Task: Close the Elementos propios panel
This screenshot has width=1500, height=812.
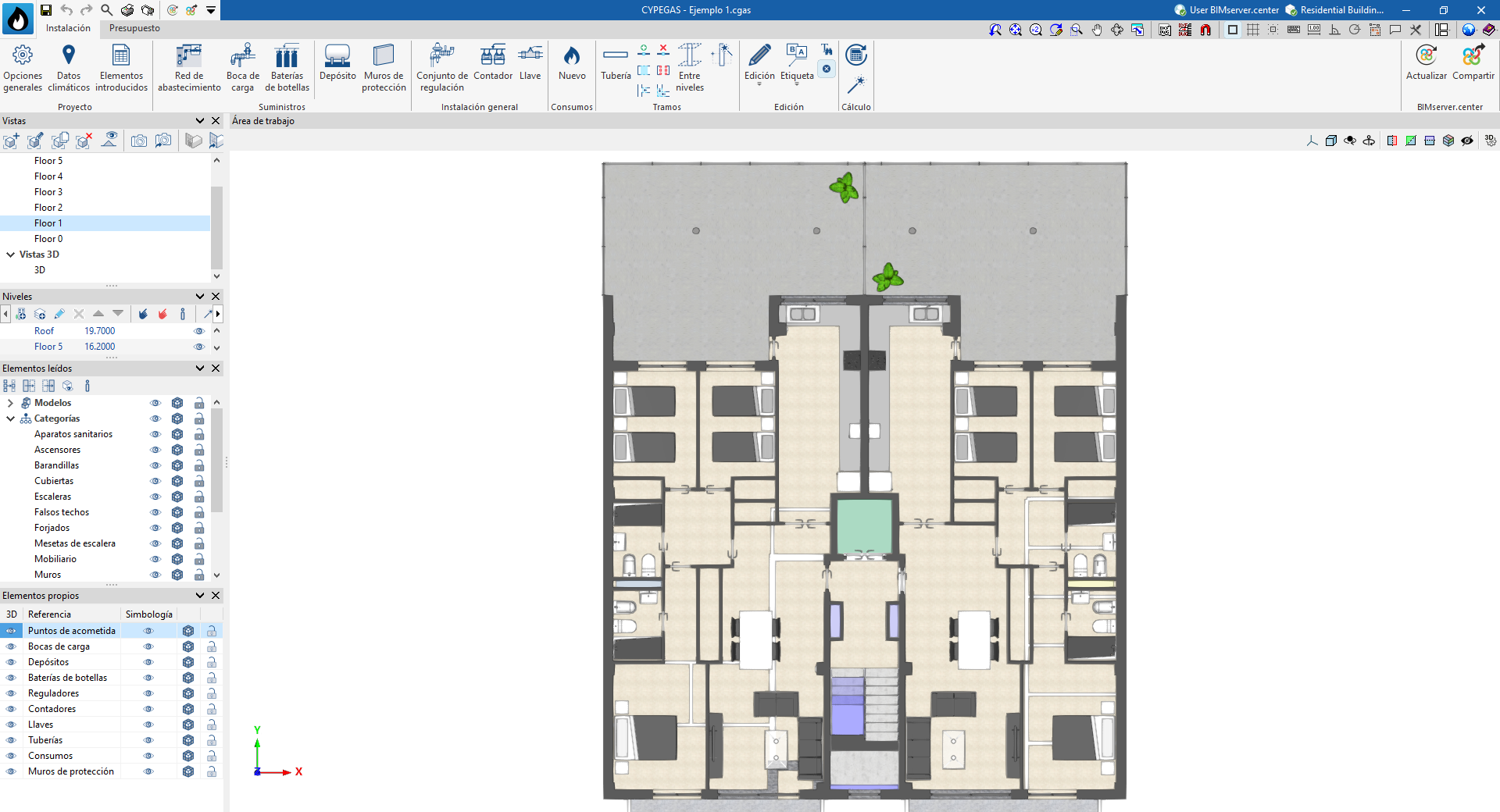Action: 216,596
